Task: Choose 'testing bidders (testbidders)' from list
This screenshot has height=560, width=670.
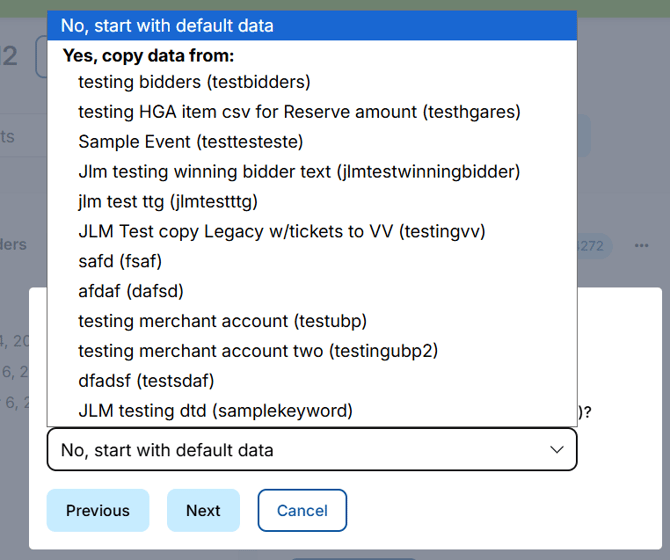Action: pos(194,82)
